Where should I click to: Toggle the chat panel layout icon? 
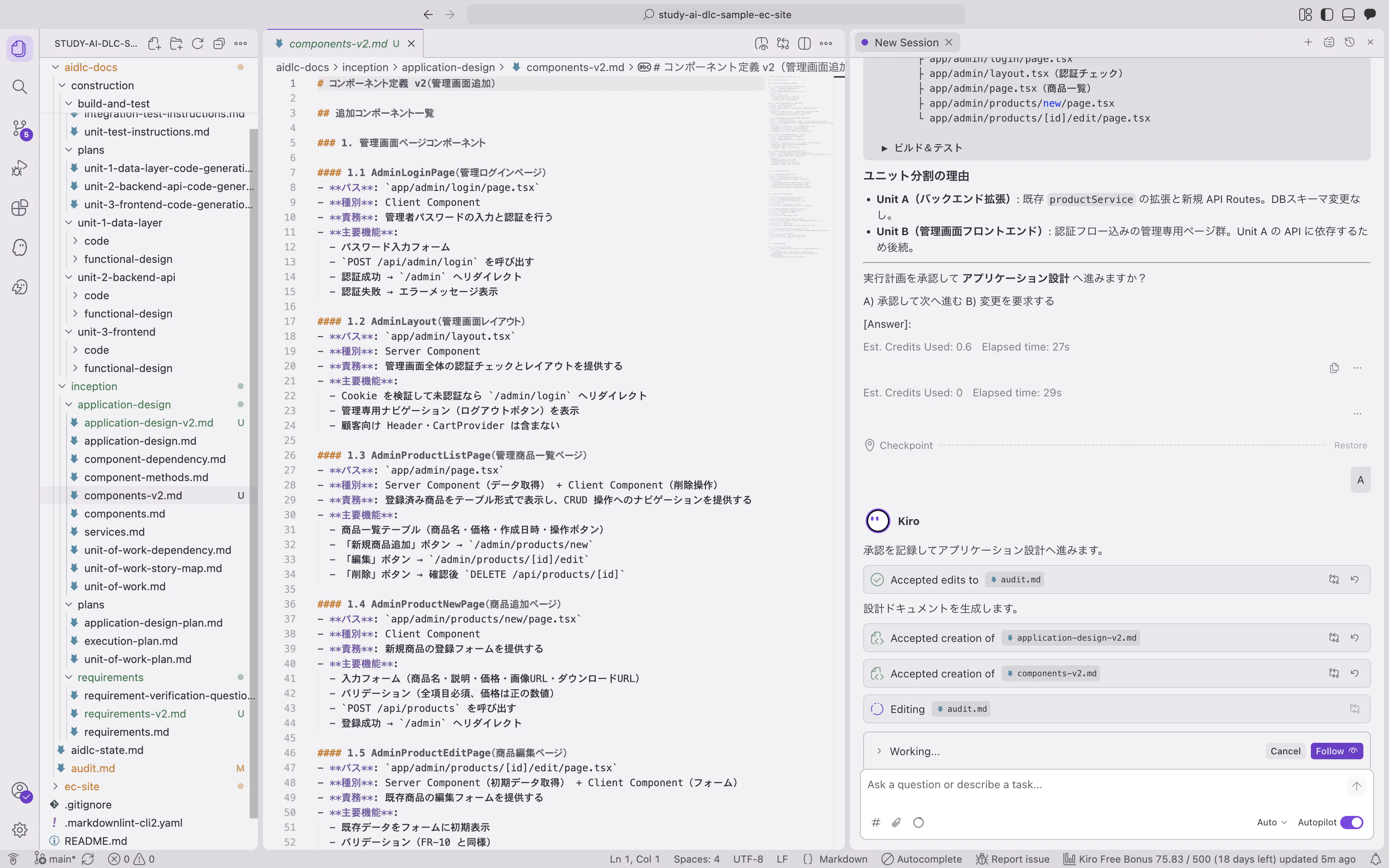click(x=1370, y=14)
